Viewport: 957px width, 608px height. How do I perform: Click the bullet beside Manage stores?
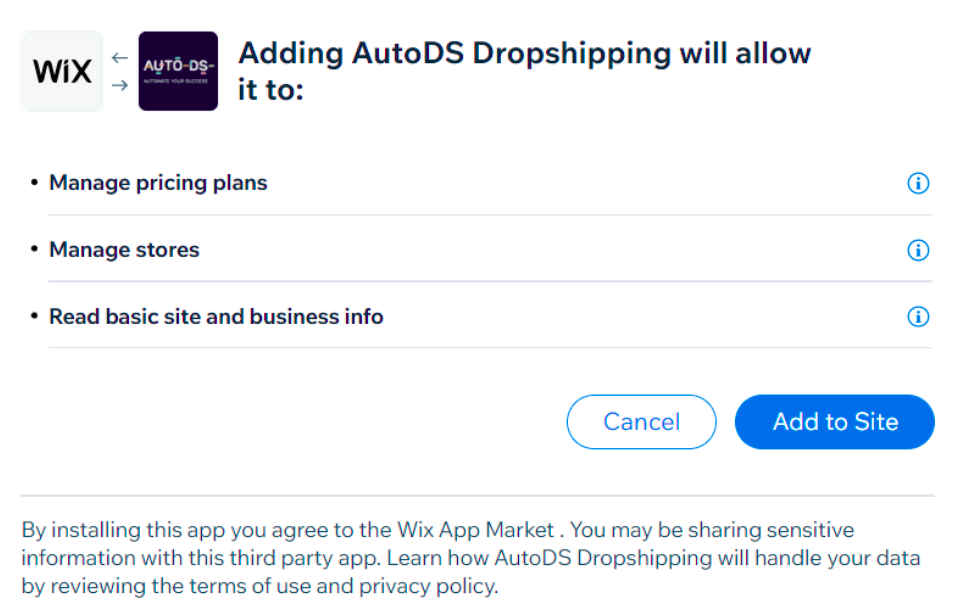pos(35,248)
